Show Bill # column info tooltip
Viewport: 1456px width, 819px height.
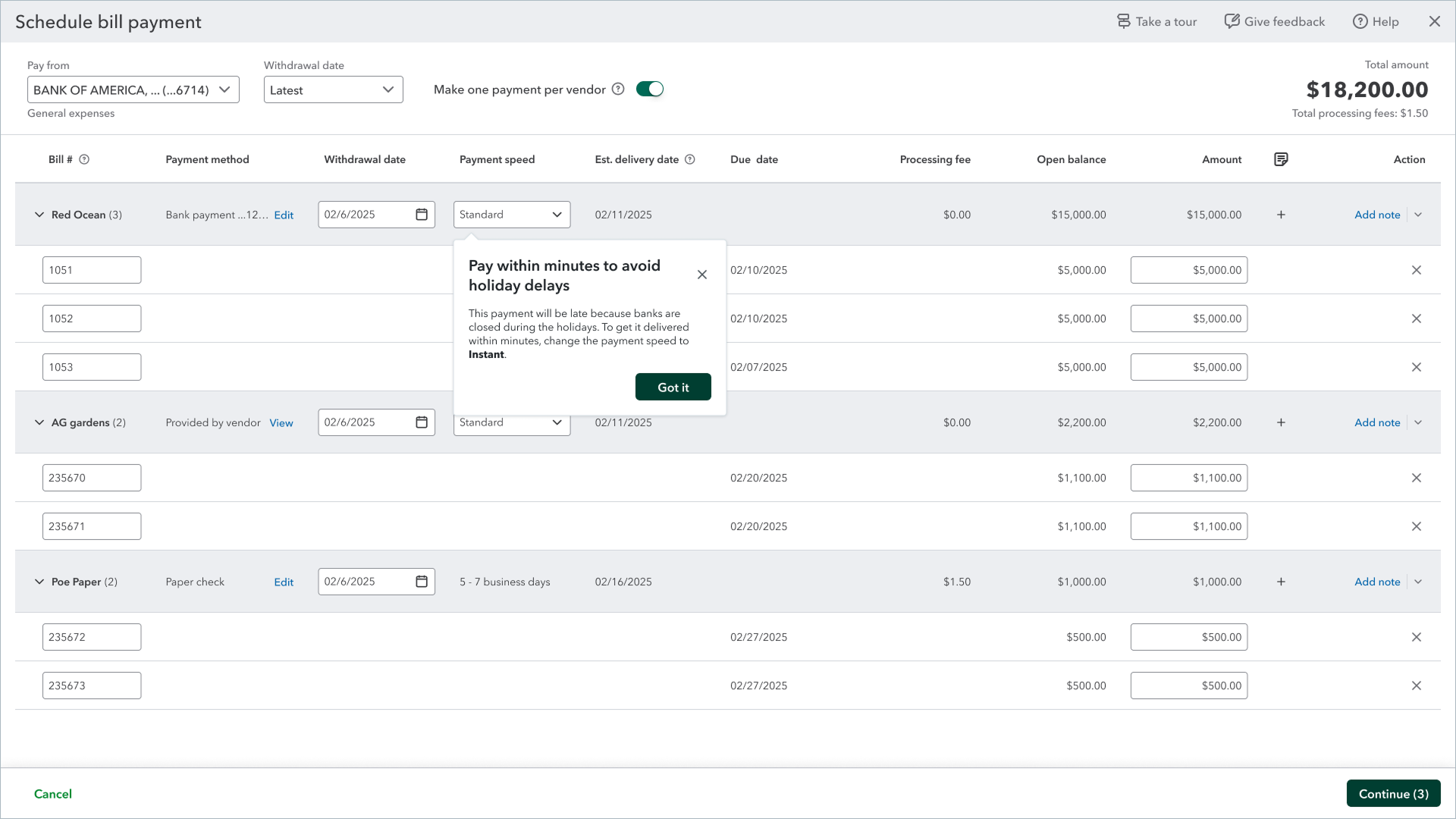(x=84, y=159)
